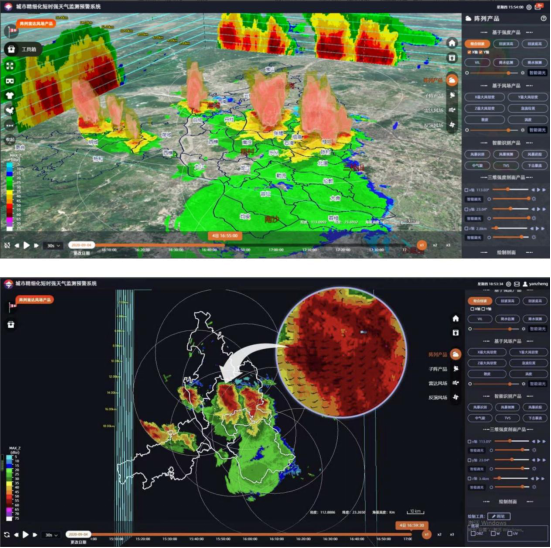Open the 反演风场 inversion wind icon
This screenshot has width=551, height=548.
point(456,397)
